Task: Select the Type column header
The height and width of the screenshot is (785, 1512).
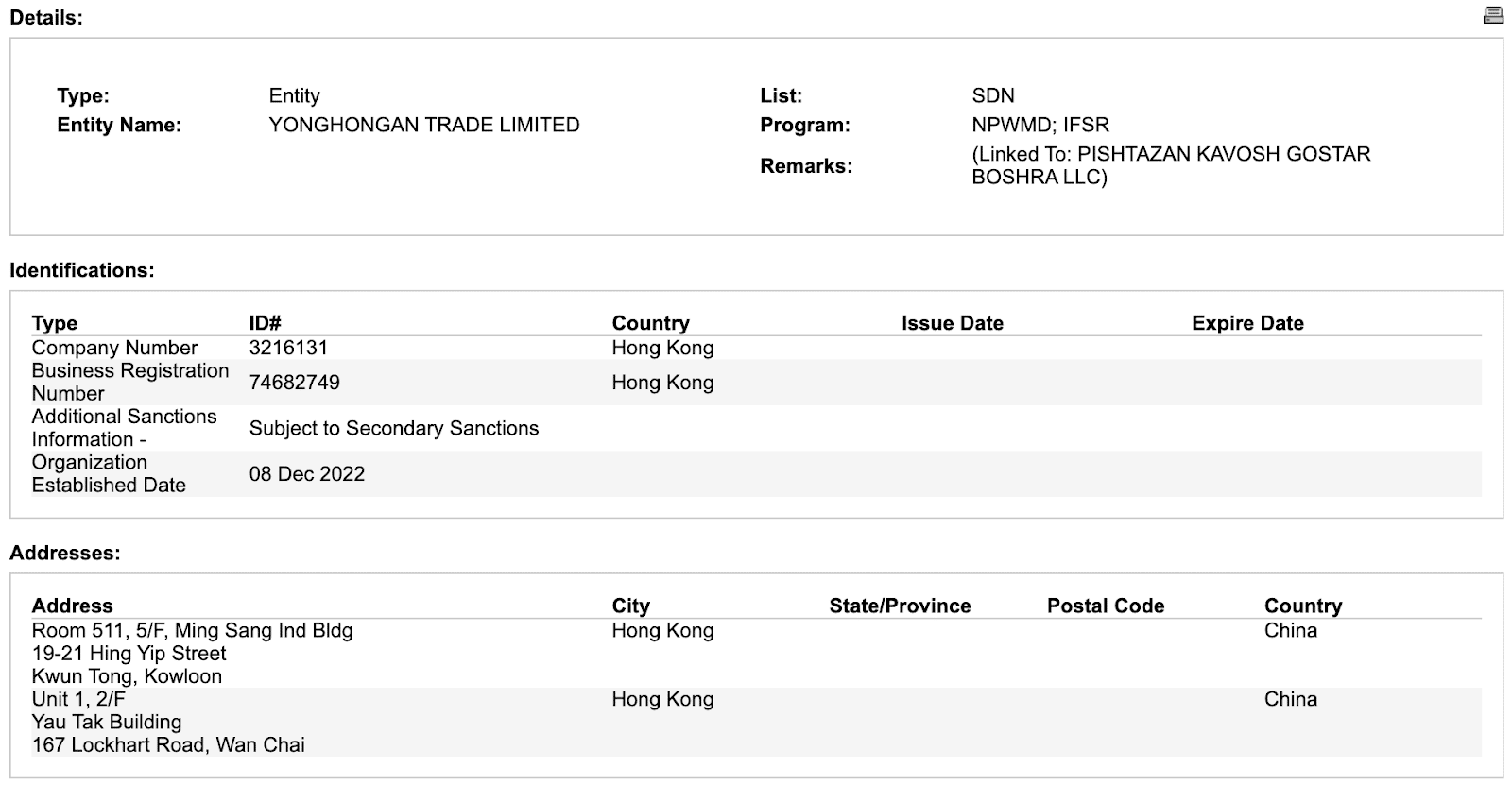Action: pos(54,322)
